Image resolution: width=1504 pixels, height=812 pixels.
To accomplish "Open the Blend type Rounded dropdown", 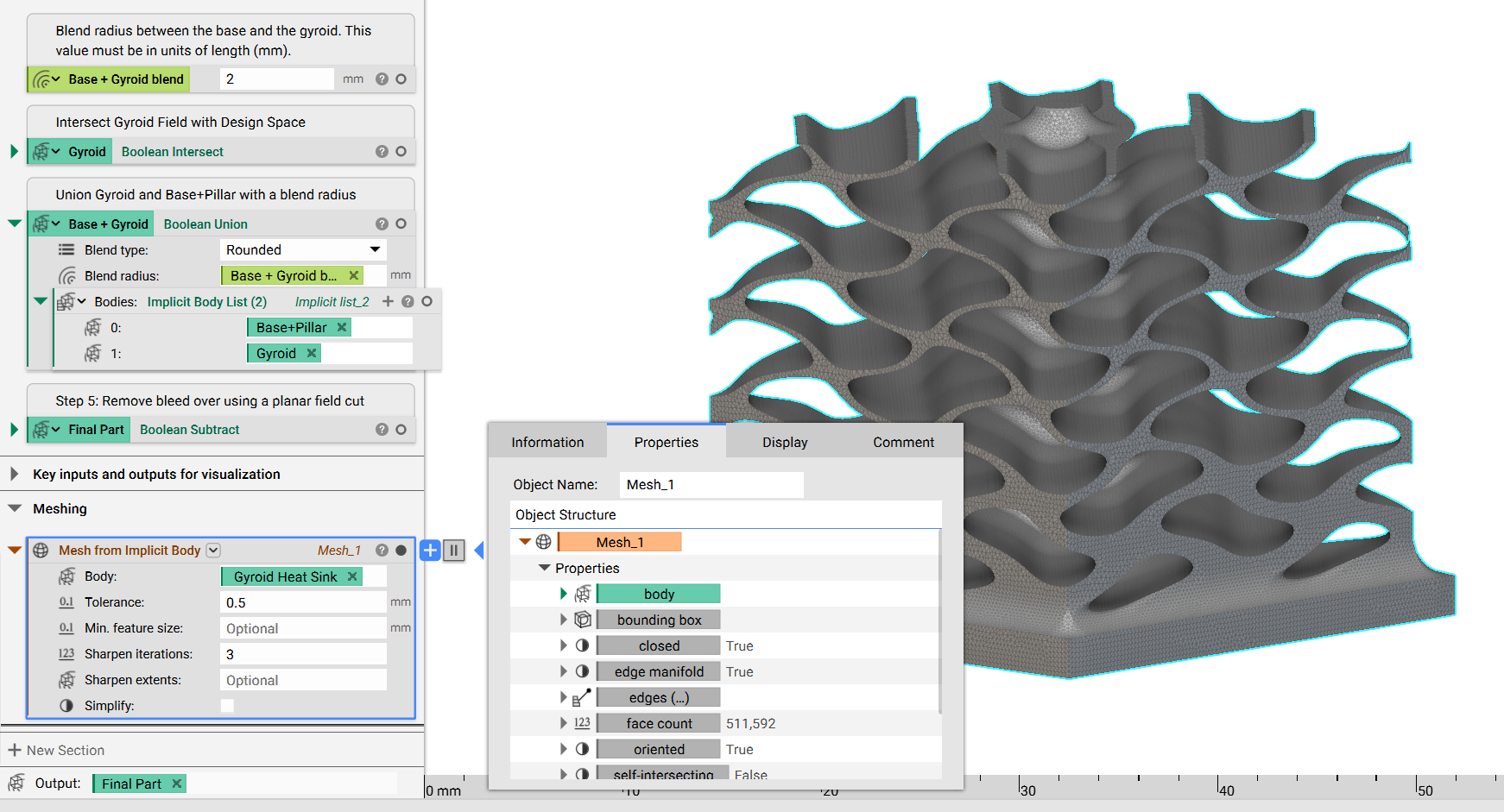I will 303,249.
